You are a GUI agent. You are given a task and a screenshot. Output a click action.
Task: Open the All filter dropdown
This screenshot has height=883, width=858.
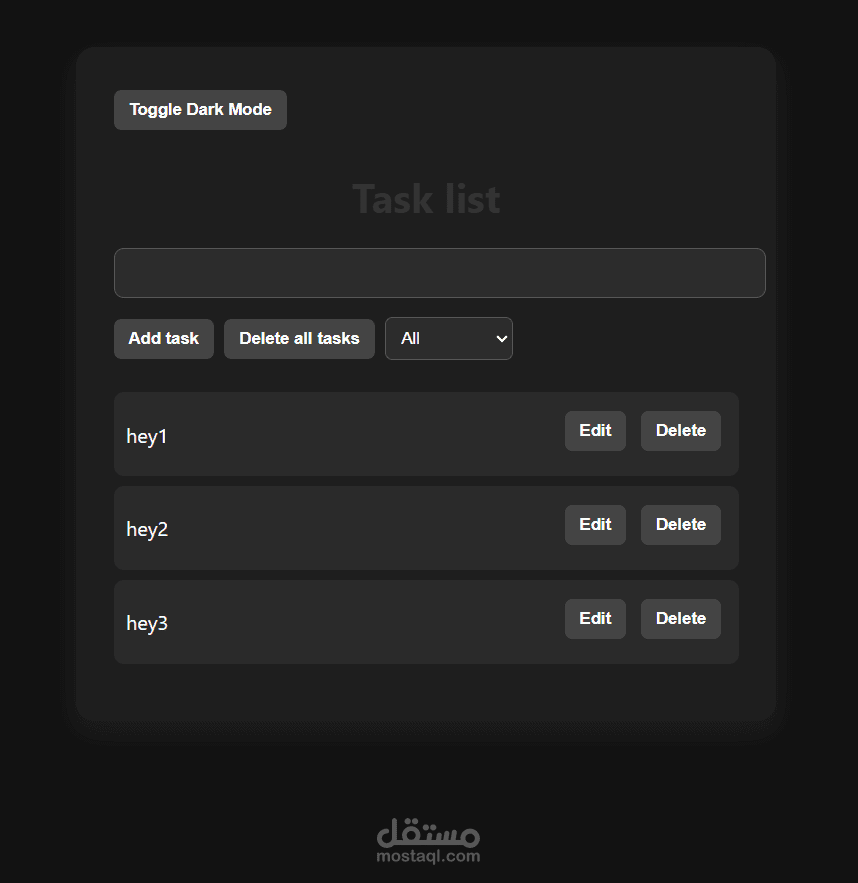coord(448,339)
